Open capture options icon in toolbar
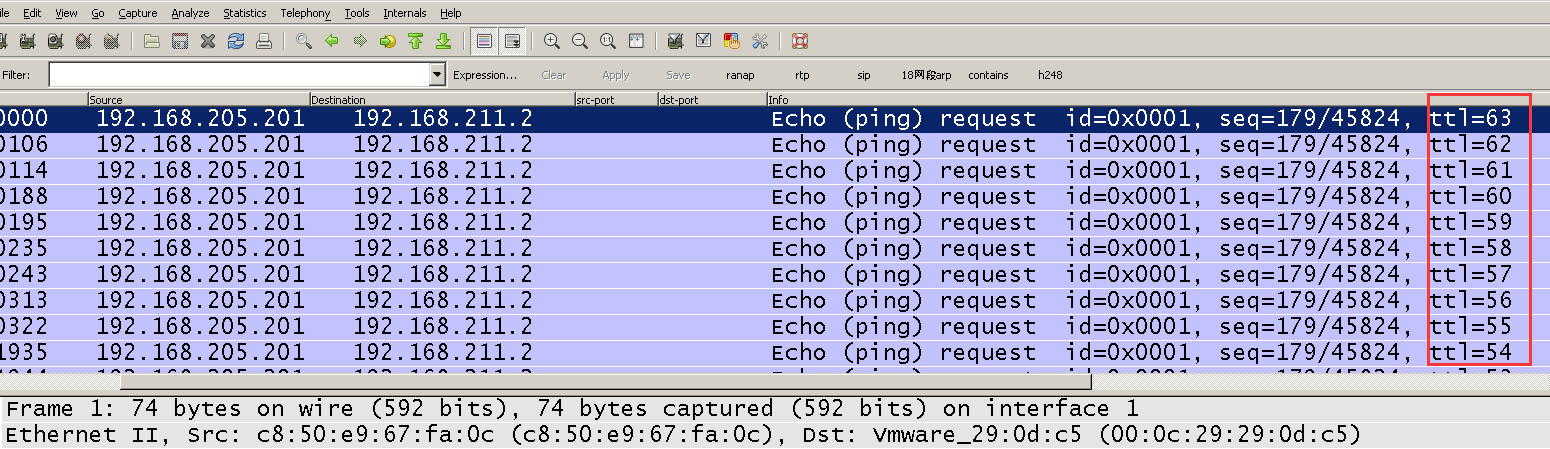 [x=28, y=41]
